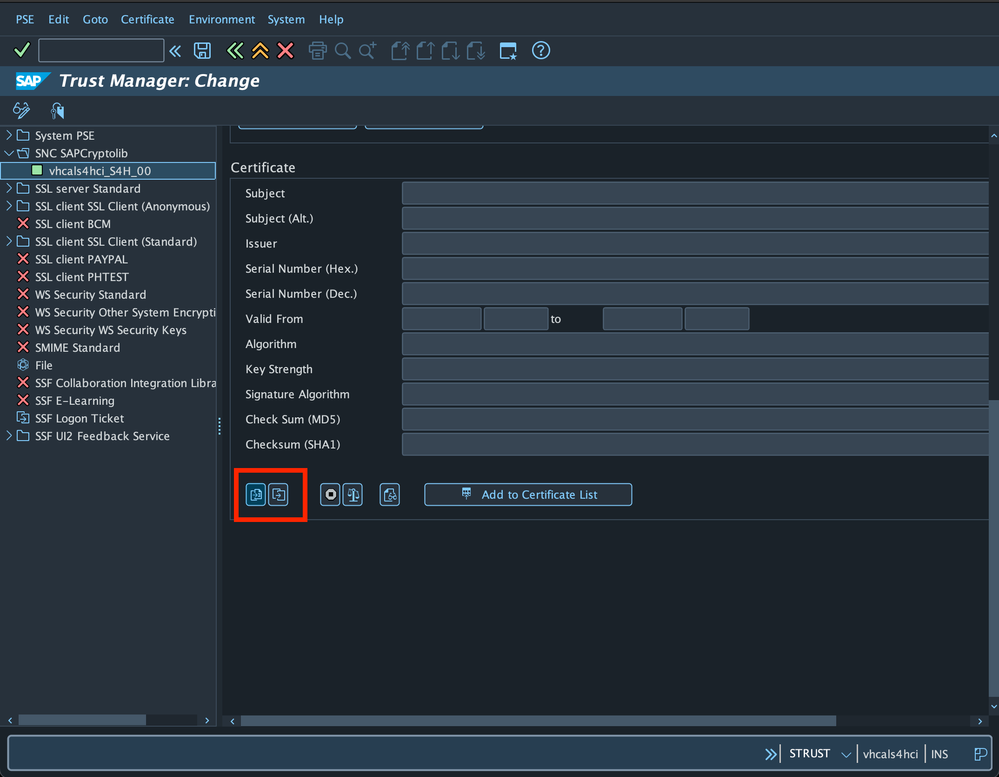Expand SSL server Standard node

pyautogui.click(x=9, y=188)
